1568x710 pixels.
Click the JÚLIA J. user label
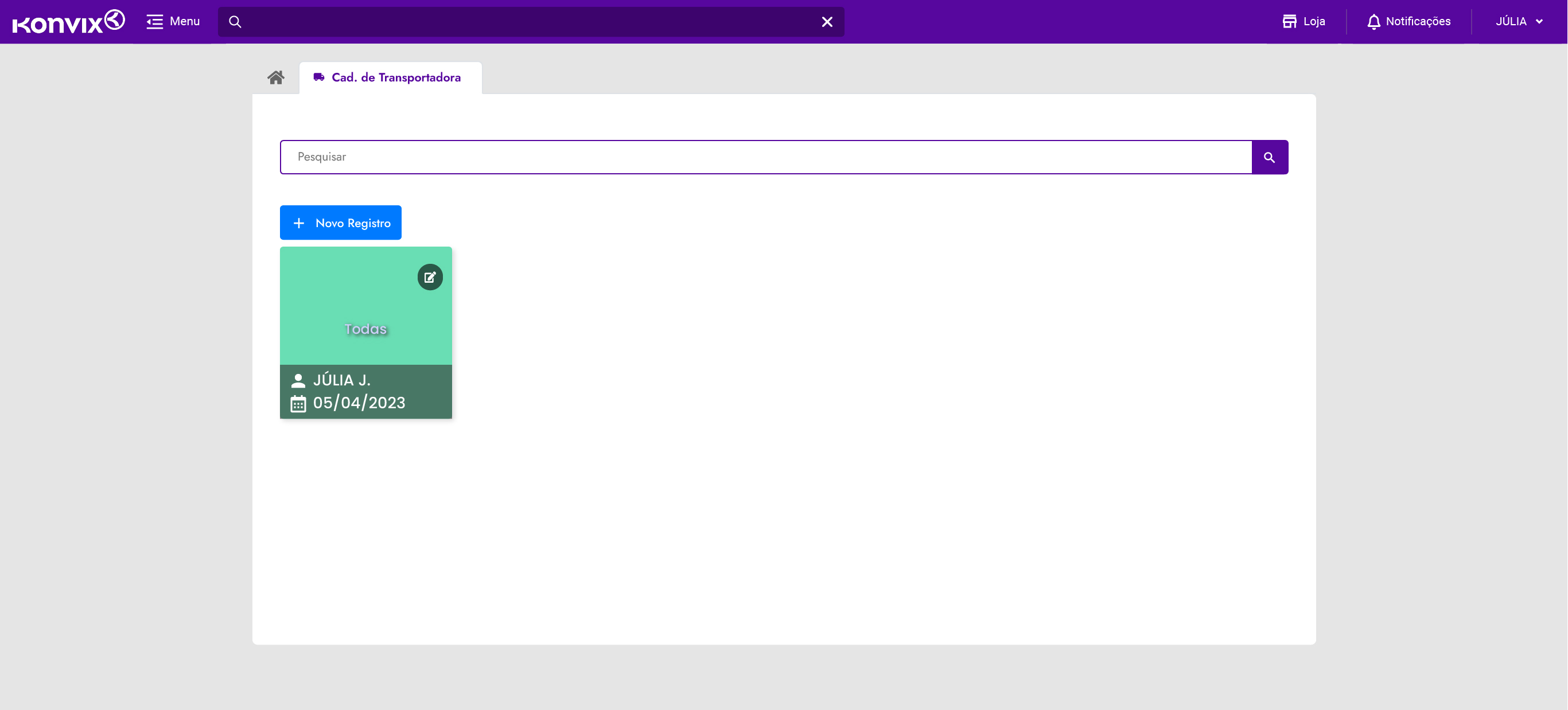(341, 380)
